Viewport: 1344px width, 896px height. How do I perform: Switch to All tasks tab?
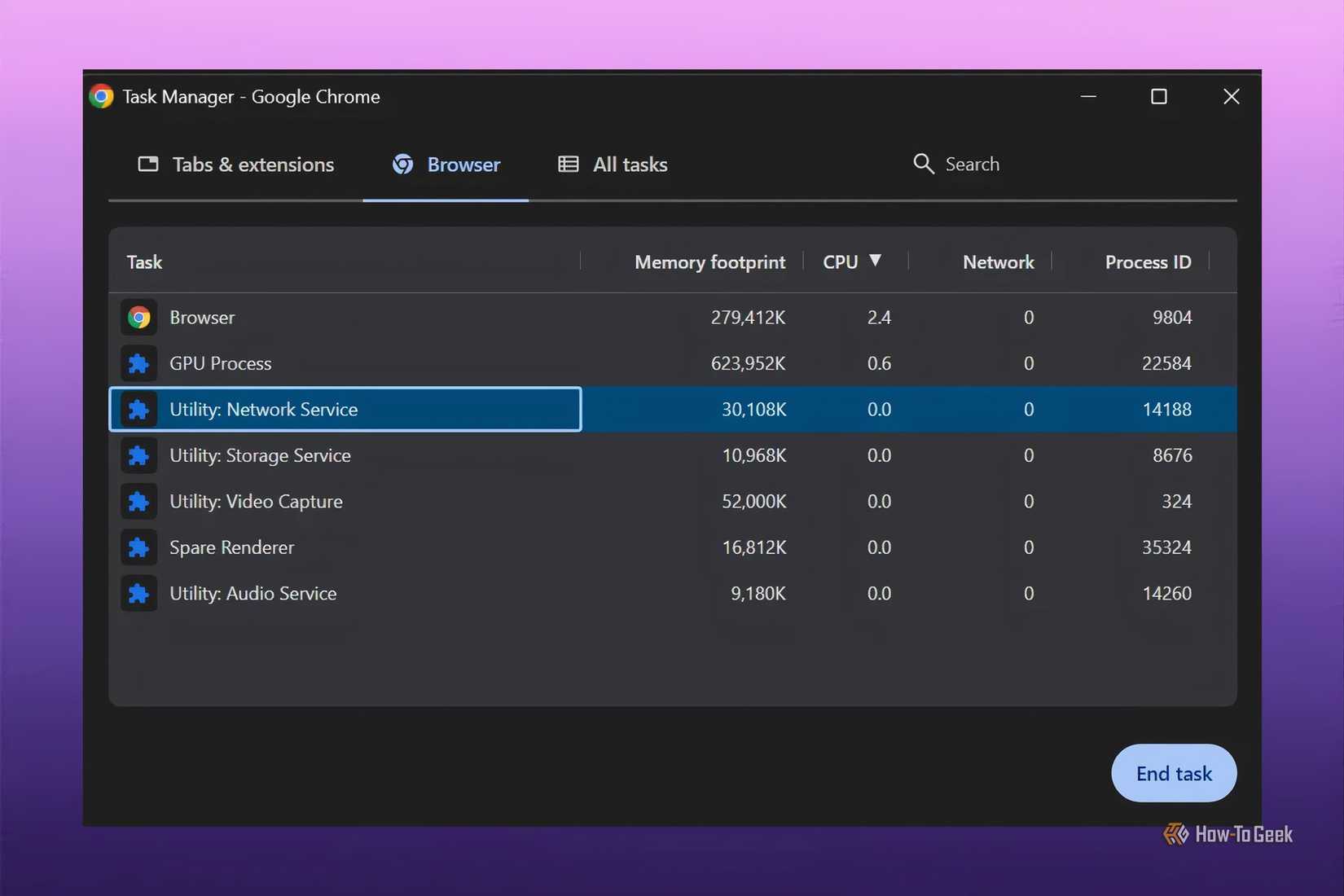click(x=613, y=165)
